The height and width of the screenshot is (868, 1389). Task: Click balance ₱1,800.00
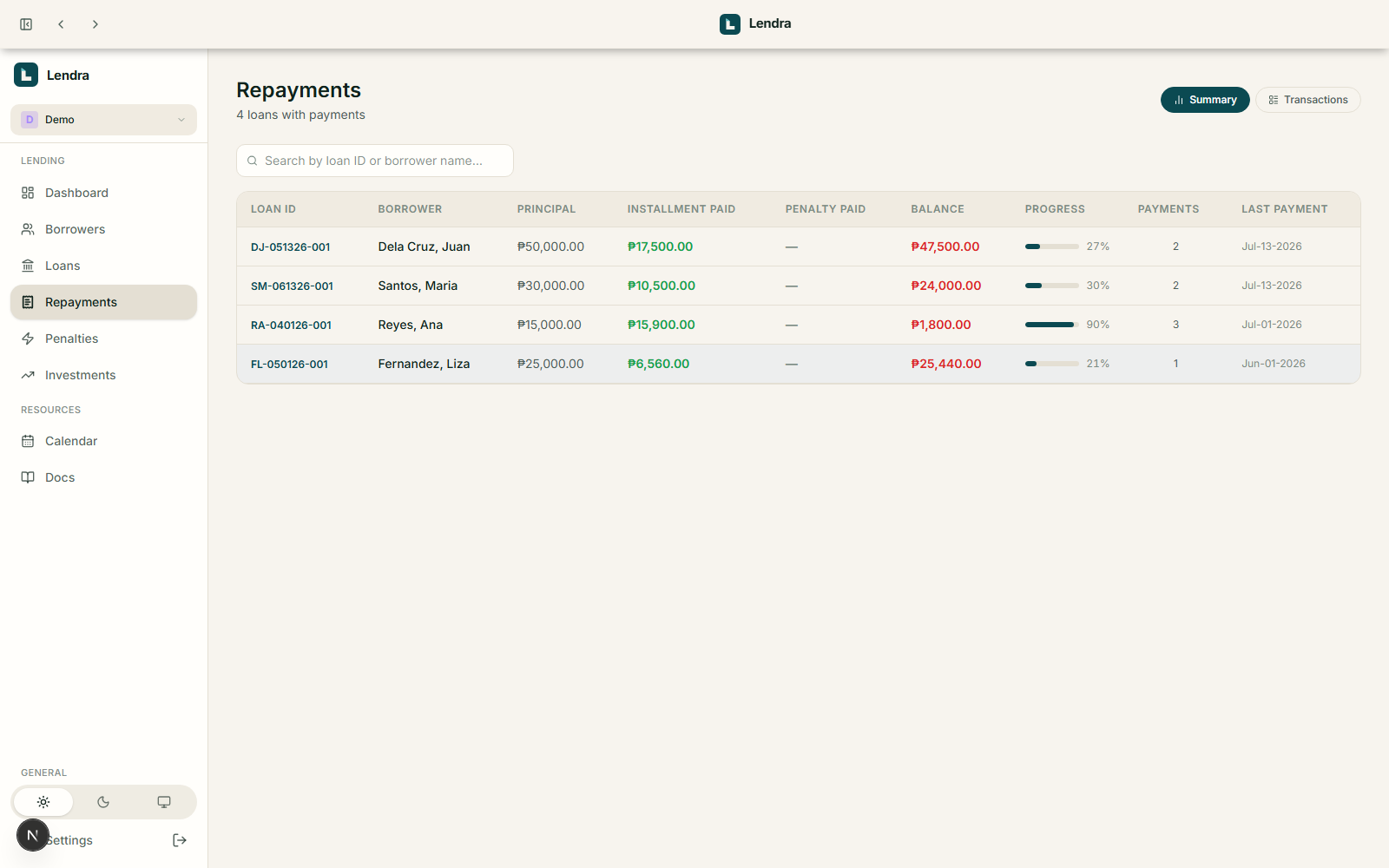pyautogui.click(x=941, y=325)
